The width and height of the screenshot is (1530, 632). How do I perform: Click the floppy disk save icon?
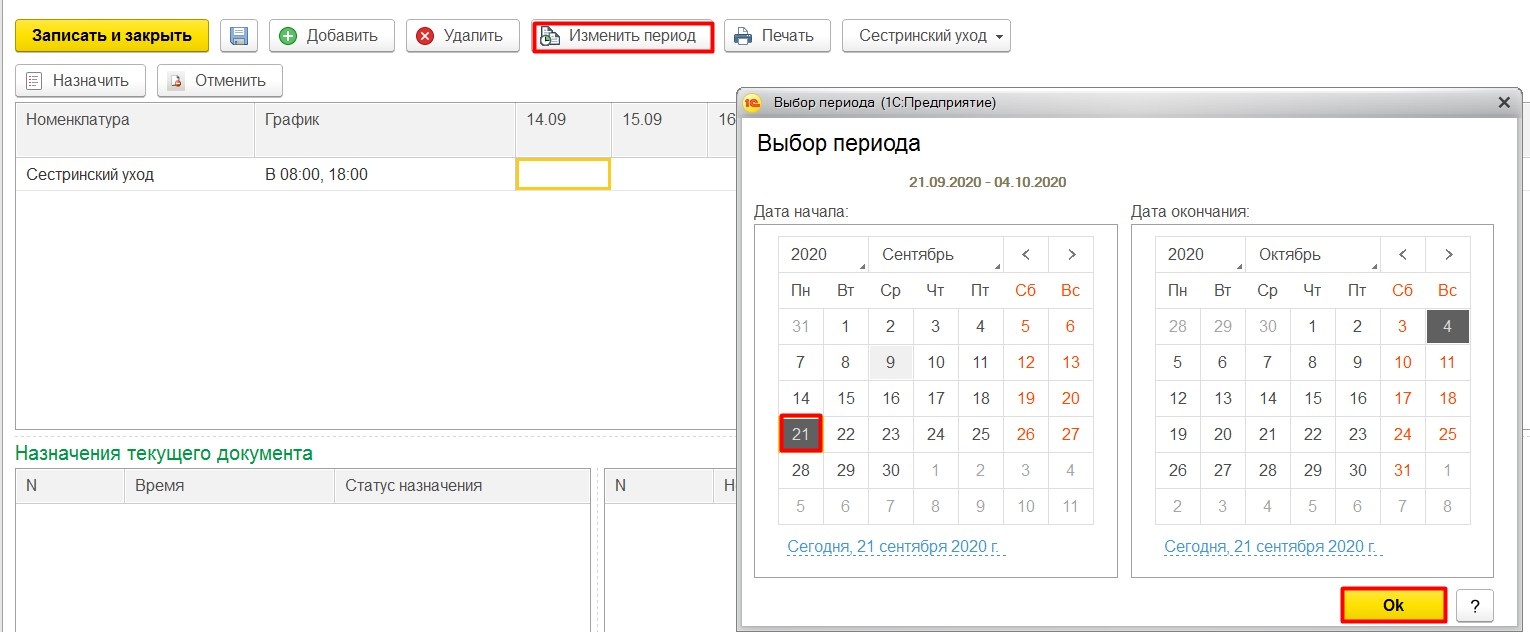point(239,36)
